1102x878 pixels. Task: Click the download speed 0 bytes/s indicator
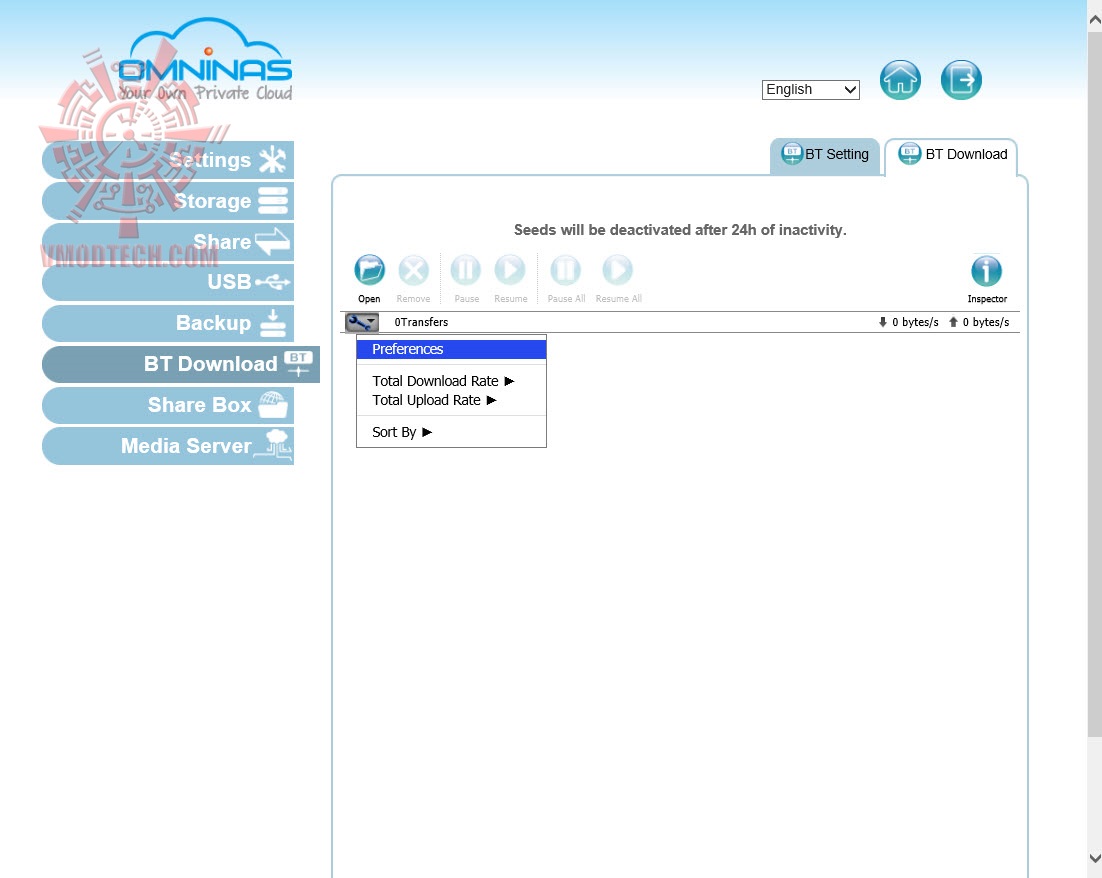(x=908, y=322)
